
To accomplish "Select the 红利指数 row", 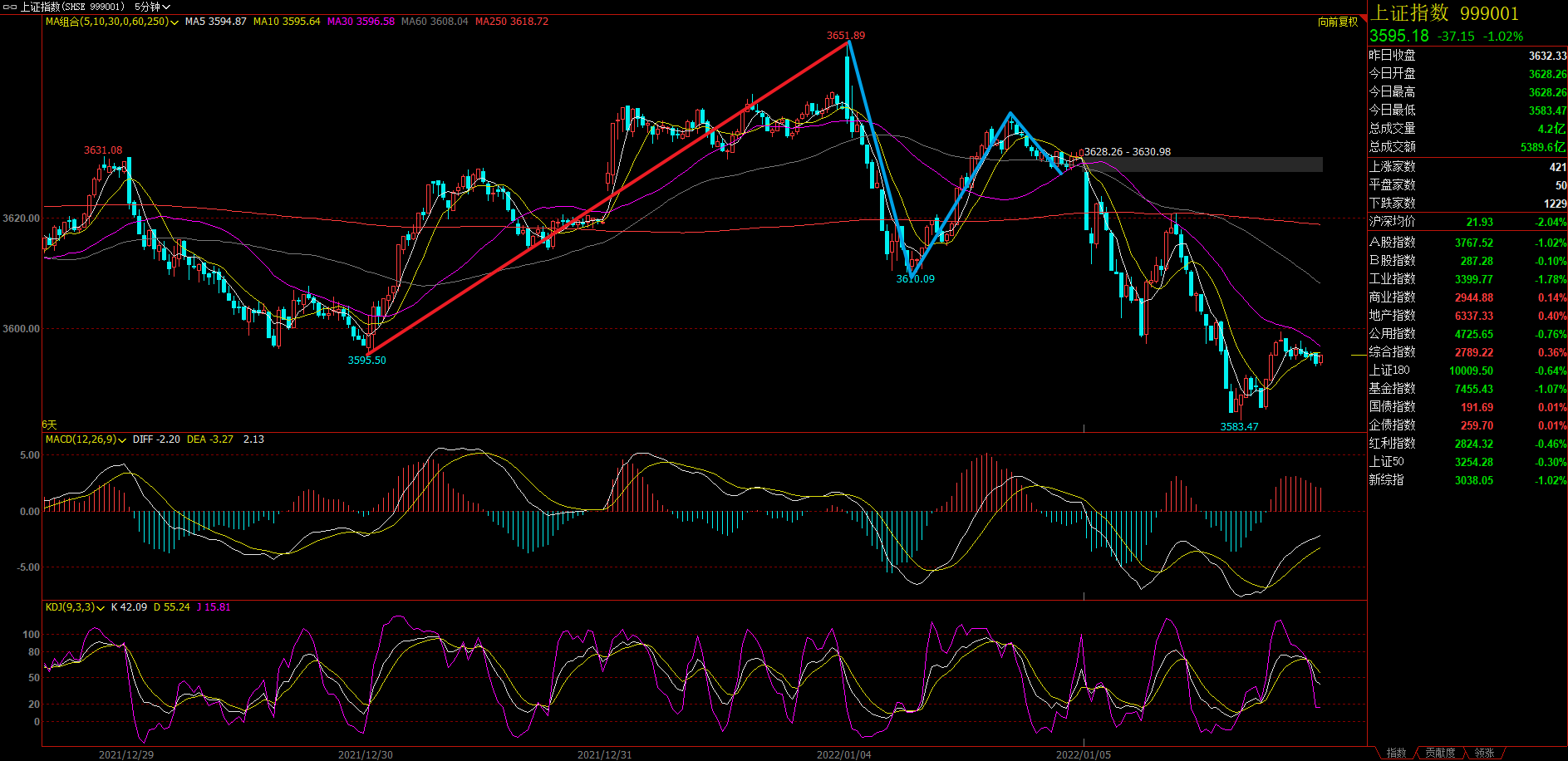I will pyautogui.click(x=1467, y=444).
